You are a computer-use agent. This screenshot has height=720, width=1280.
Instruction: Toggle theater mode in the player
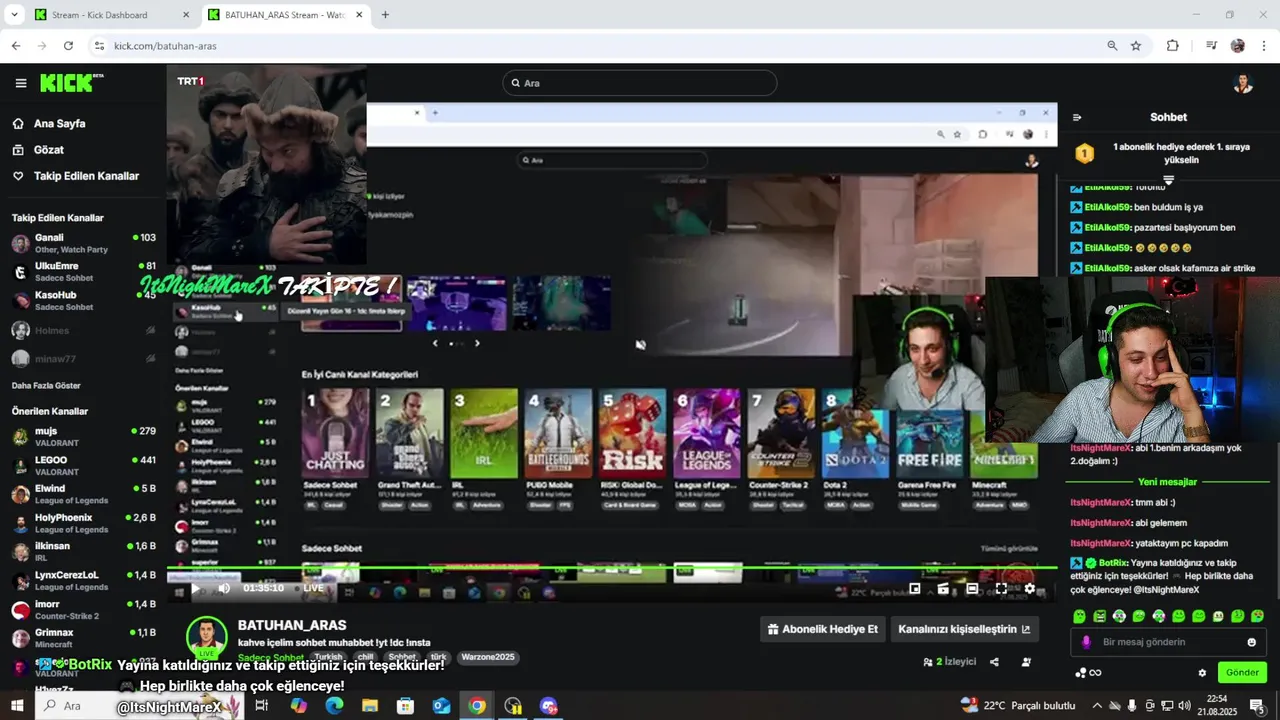pyautogui.click(x=972, y=589)
